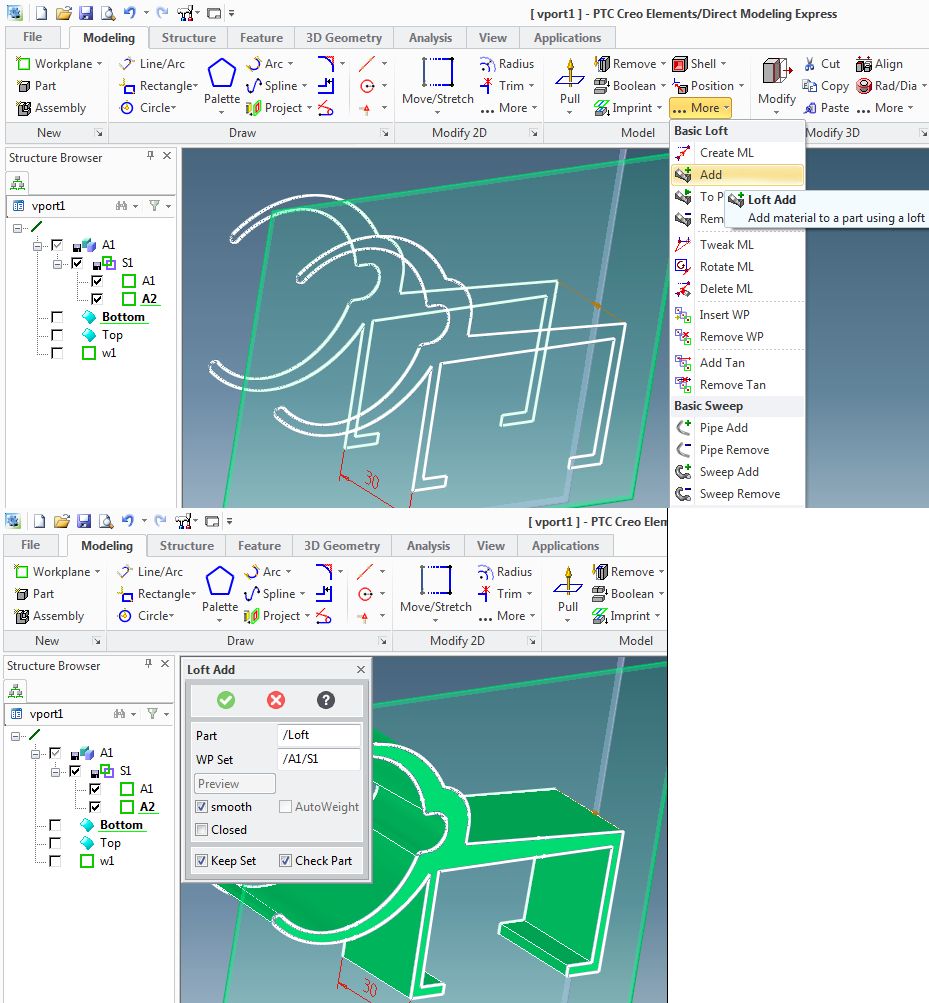Click the Copy tool in Modify 3D
Image resolution: width=929 pixels, height=1003 pixels.
[x=826, y=86]
